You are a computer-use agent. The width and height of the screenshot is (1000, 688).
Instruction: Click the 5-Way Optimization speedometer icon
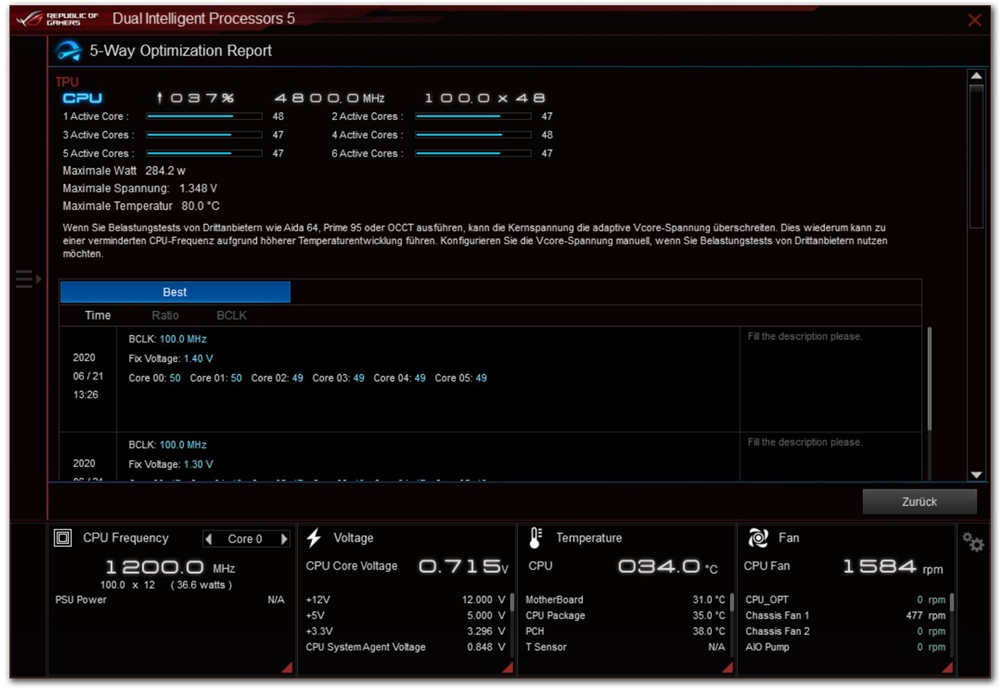[x=68, y=50]
